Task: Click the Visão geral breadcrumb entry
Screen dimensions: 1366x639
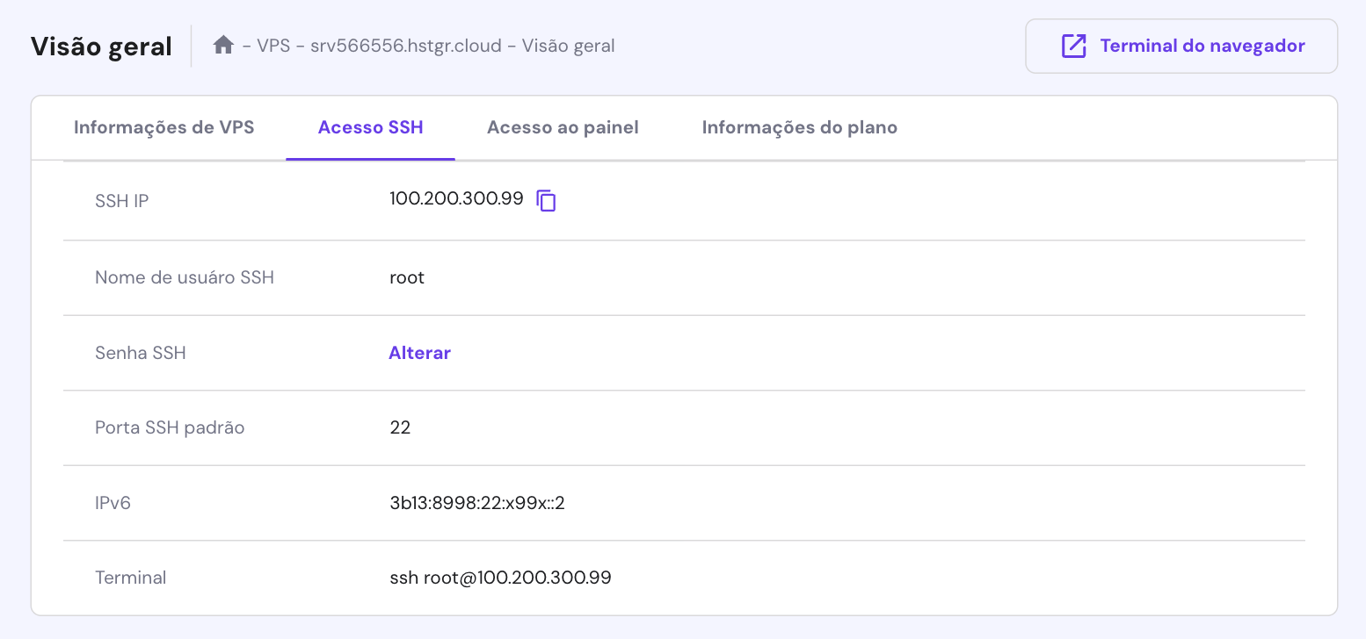Action: [x=568, y=46]
